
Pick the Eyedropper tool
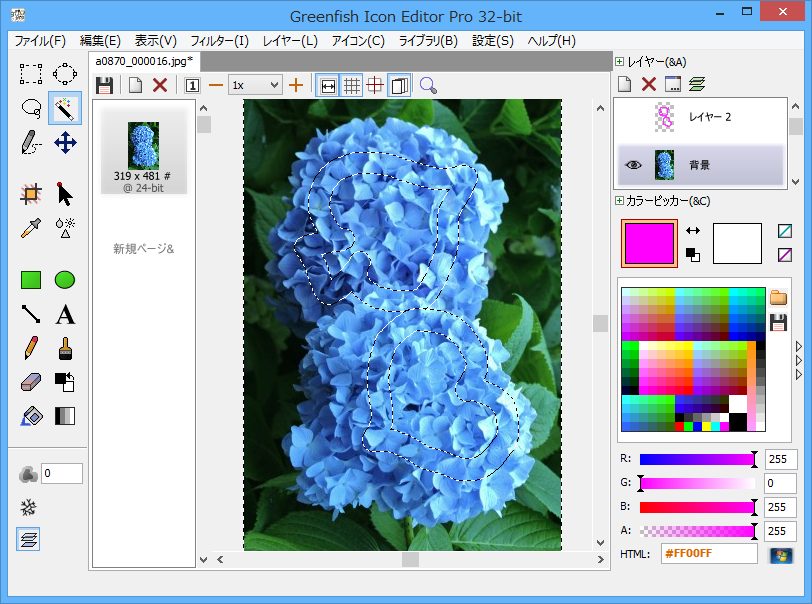click(31, 228)
